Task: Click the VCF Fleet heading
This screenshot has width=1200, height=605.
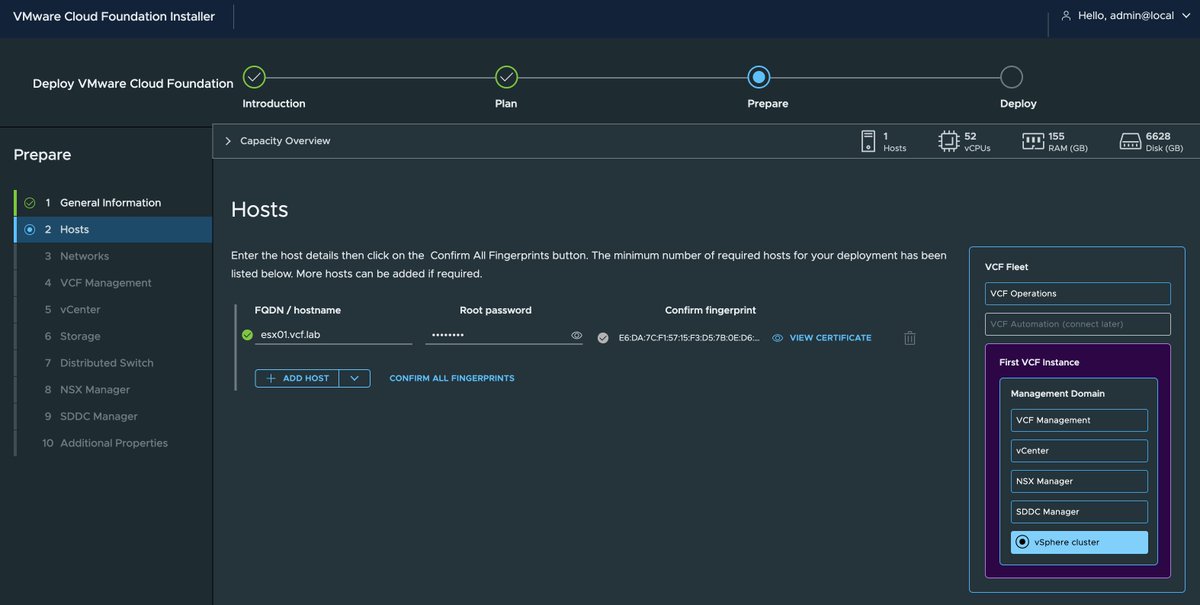Action: [1006, 267]
